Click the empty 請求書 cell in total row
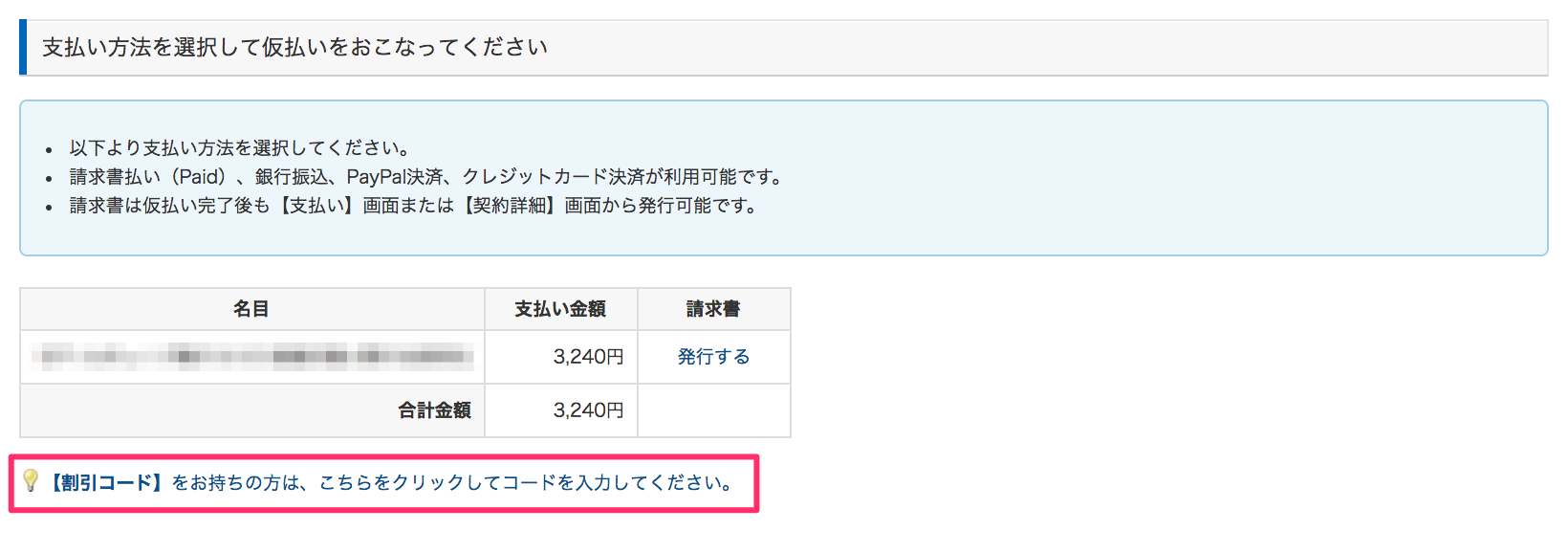The height and width of the screenshot is (553, 1568). click(x=713, y=410)
